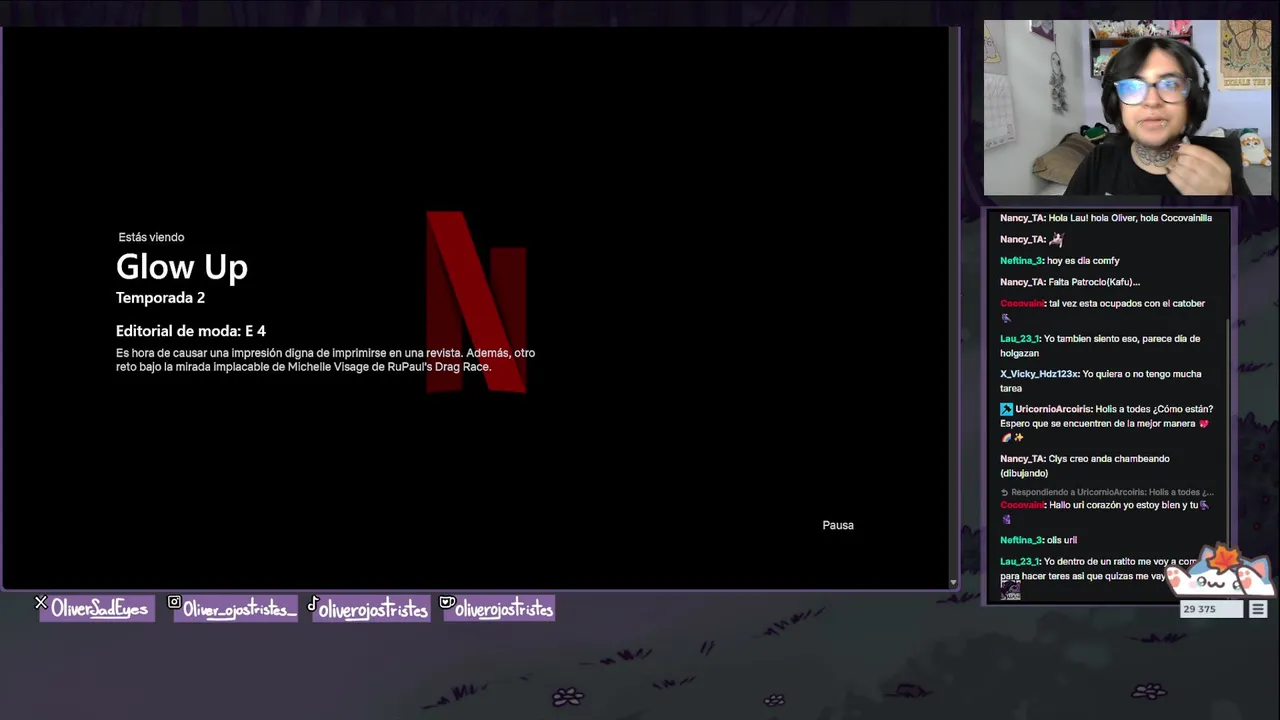Click the Ko-fi cup icon

447,603
